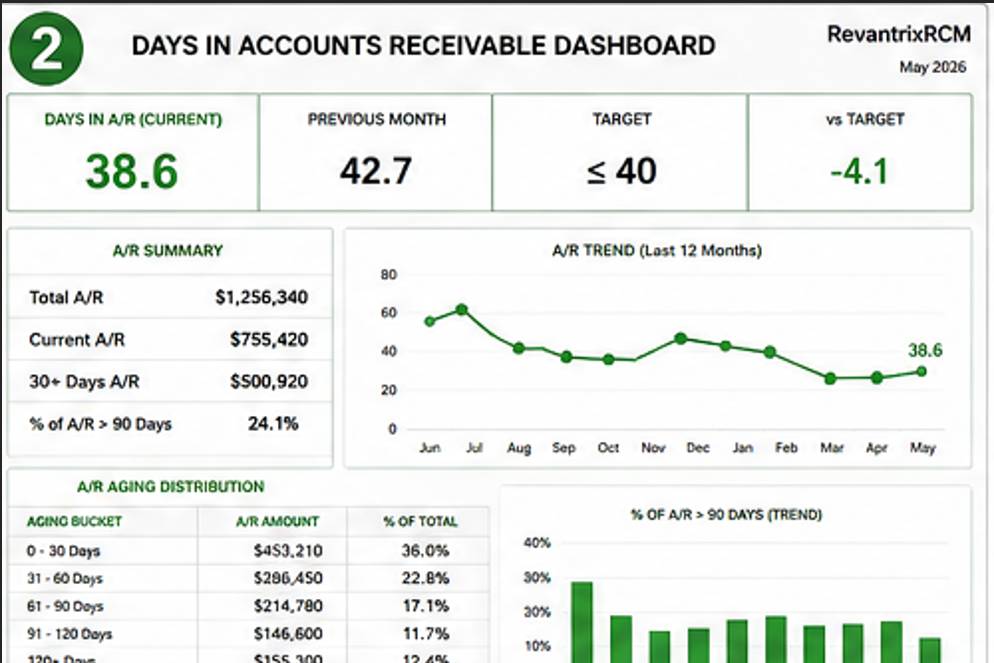The width and height of the screenshot is (994, 663).
Task: Click the 22.8% cell
Action: click(425, 578)
